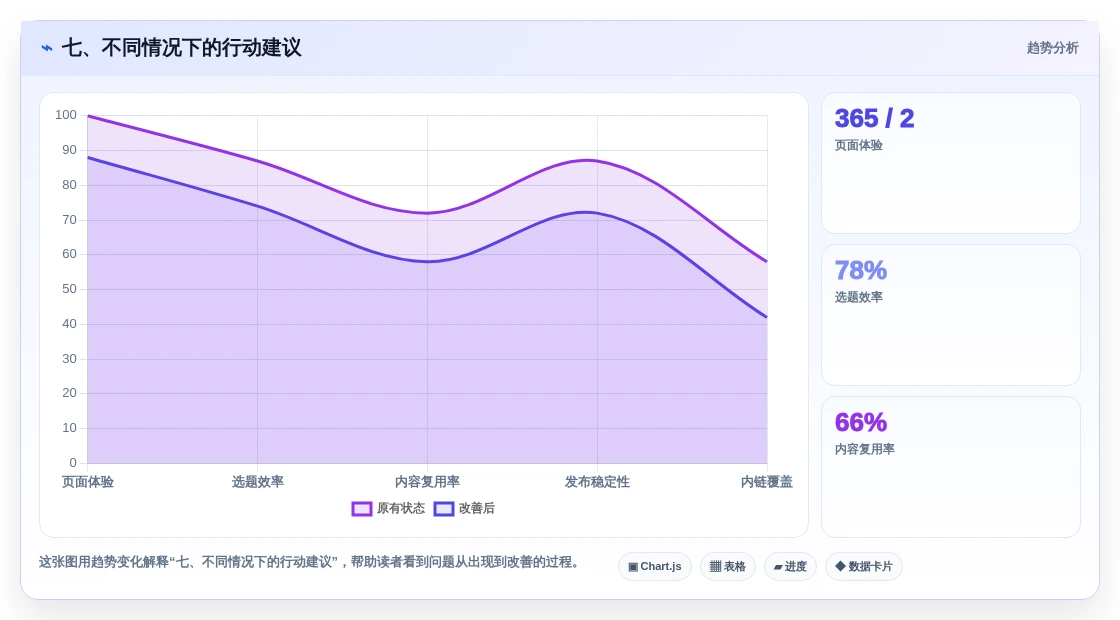Click the 50 y-axis tick label

pos(69,289)
